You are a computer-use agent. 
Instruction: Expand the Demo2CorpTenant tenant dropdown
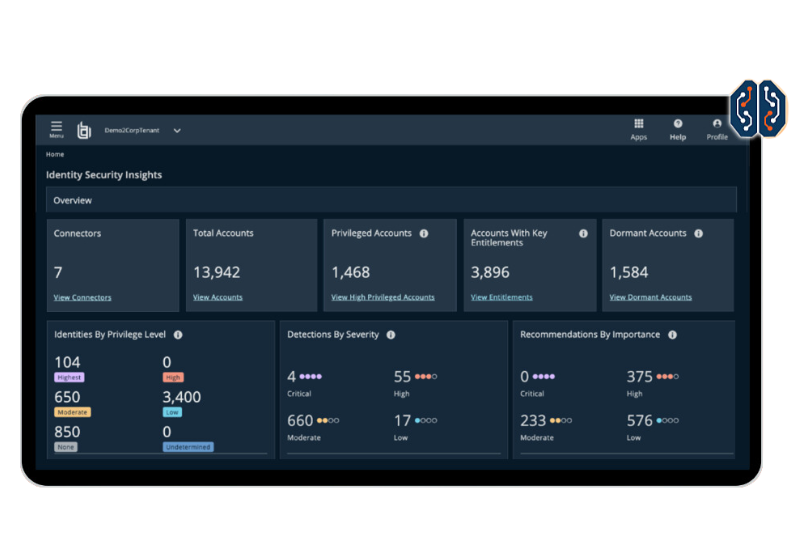(x=177, y=130)
